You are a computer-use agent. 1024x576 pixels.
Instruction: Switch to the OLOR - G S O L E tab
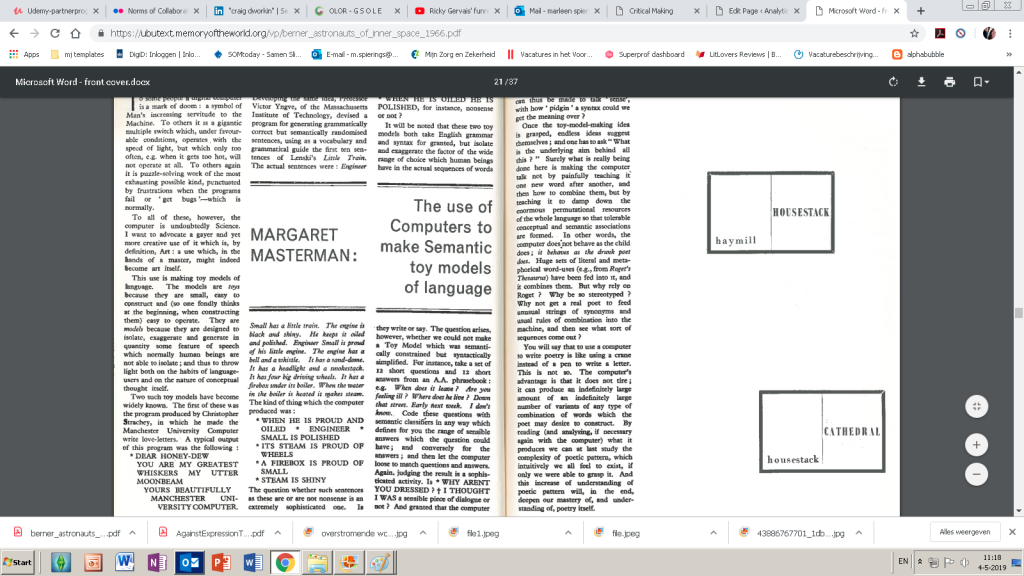click(355, 11)
